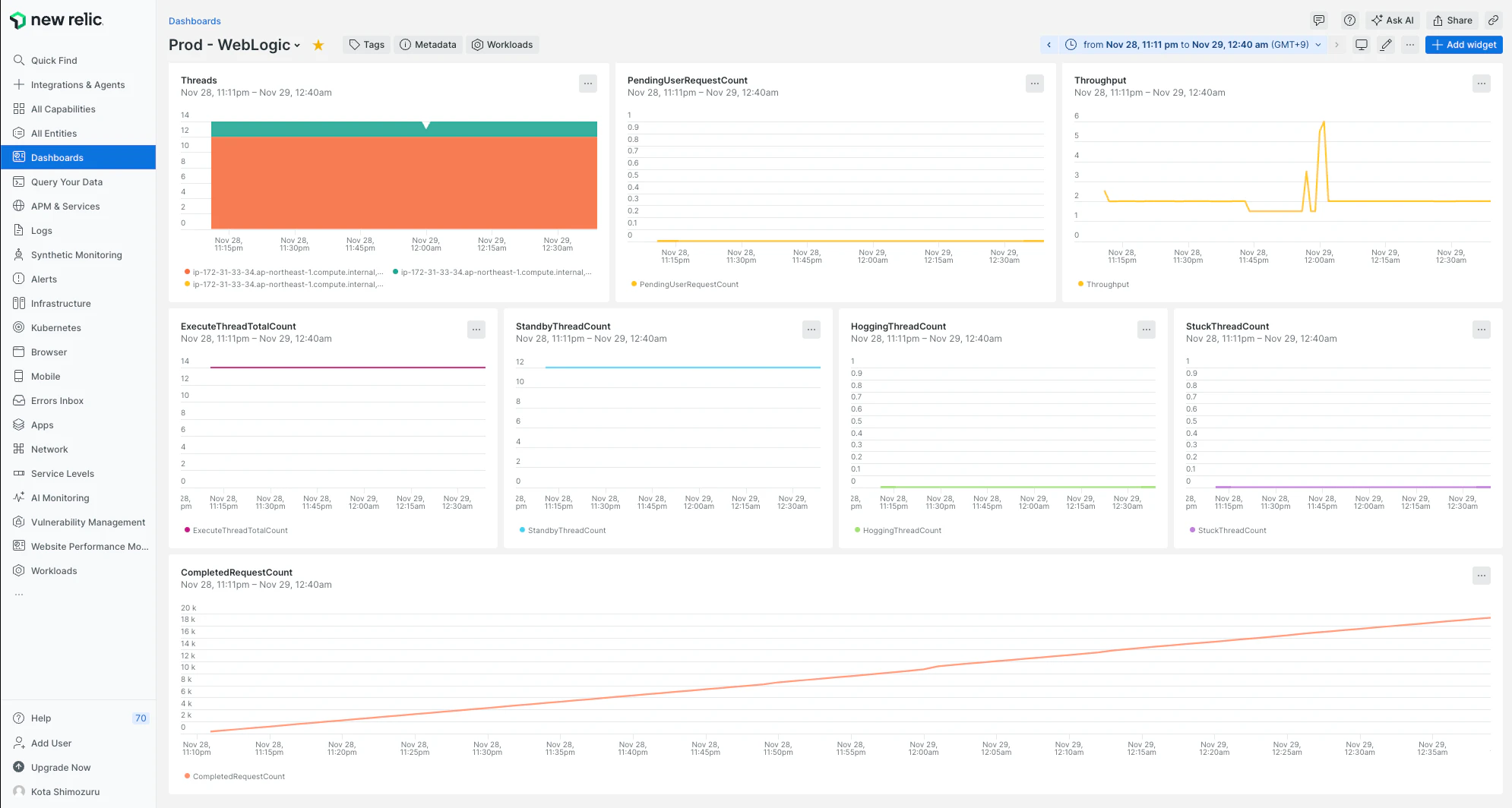
Task: Favorite the dashboard with the star icon
Action: click(x=318, y=45)
